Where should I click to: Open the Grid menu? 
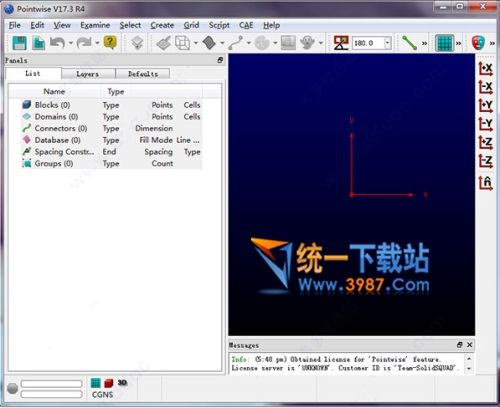191,25
